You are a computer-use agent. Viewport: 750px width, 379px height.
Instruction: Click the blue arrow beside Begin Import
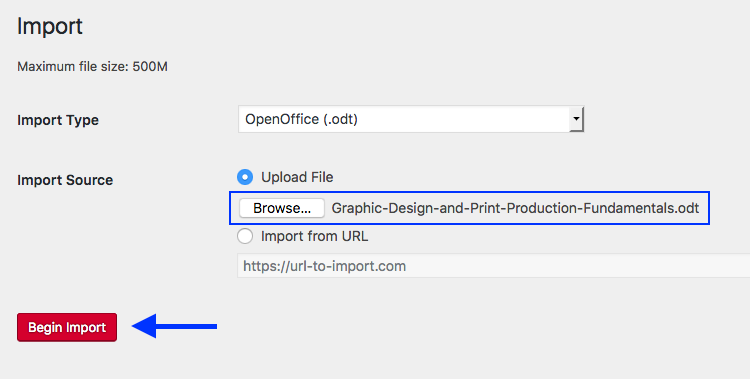(x=174, y=326)
